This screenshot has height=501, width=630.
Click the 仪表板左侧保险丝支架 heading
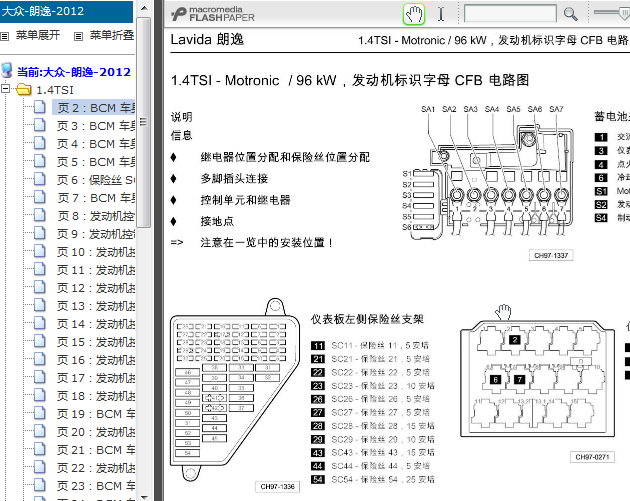click(x=367, y=319)
